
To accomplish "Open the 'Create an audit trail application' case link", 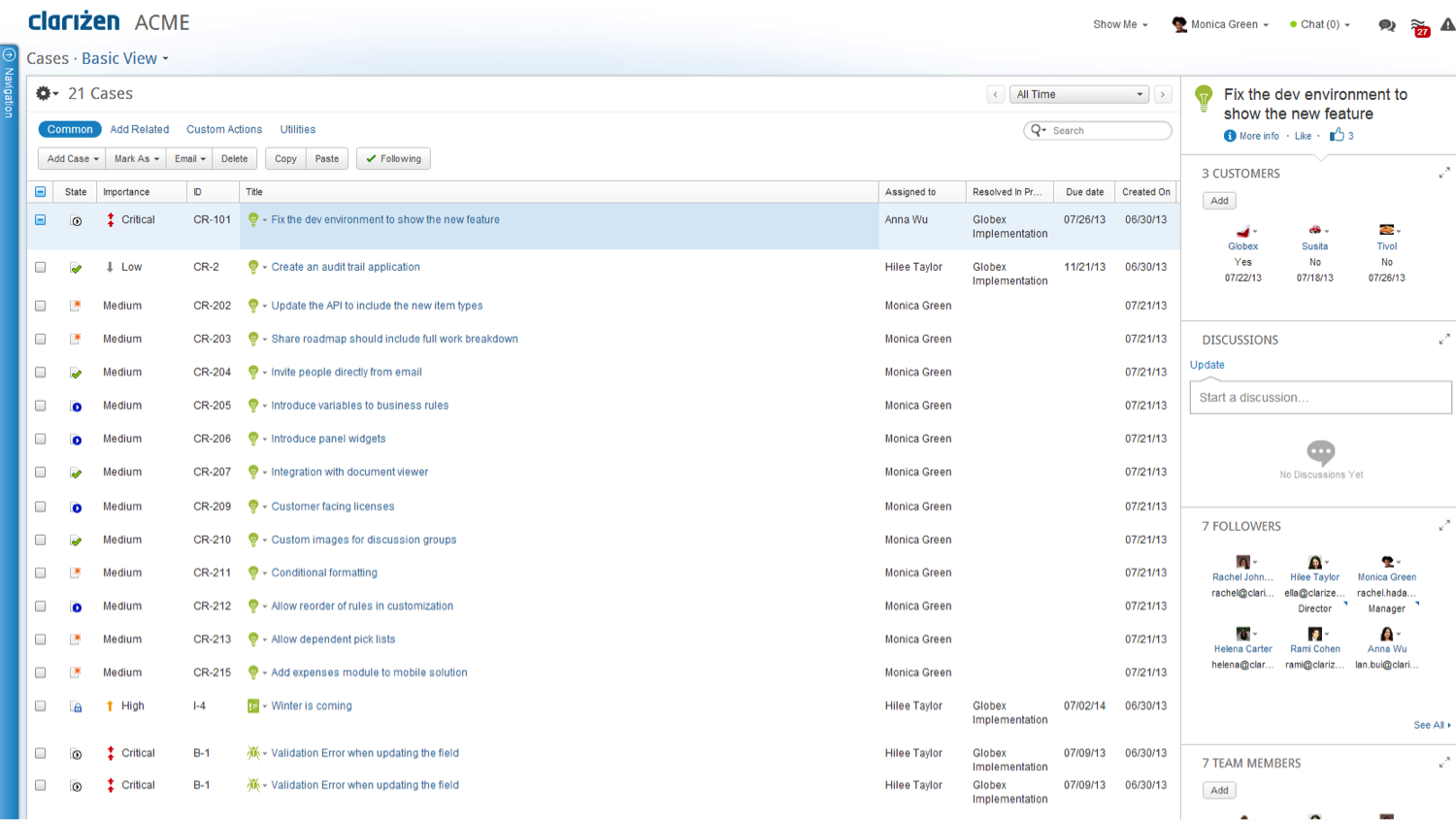I will pyautogui.click(x=346, y=267).
